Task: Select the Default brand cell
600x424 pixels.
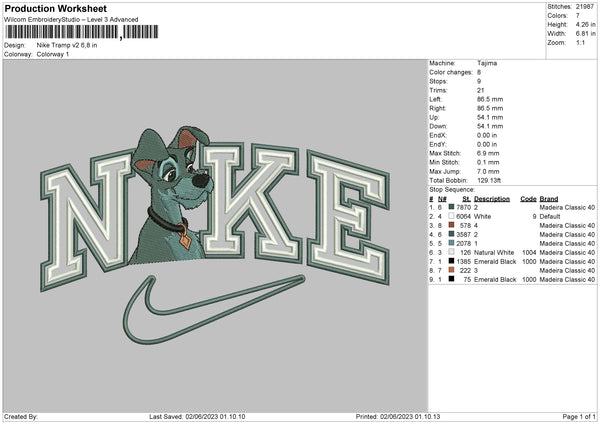Action: pyautogui.click(x=549, y=217)
